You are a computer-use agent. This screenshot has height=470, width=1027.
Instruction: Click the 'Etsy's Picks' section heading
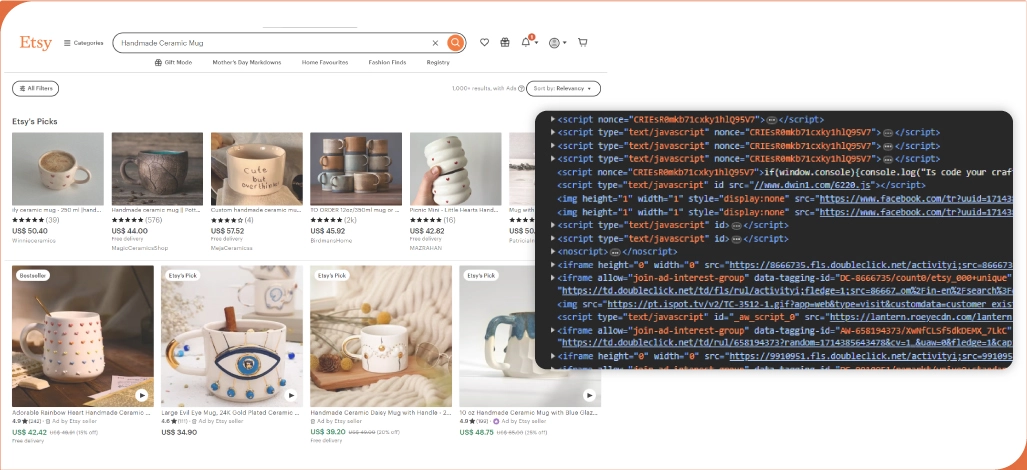point(35,122)
